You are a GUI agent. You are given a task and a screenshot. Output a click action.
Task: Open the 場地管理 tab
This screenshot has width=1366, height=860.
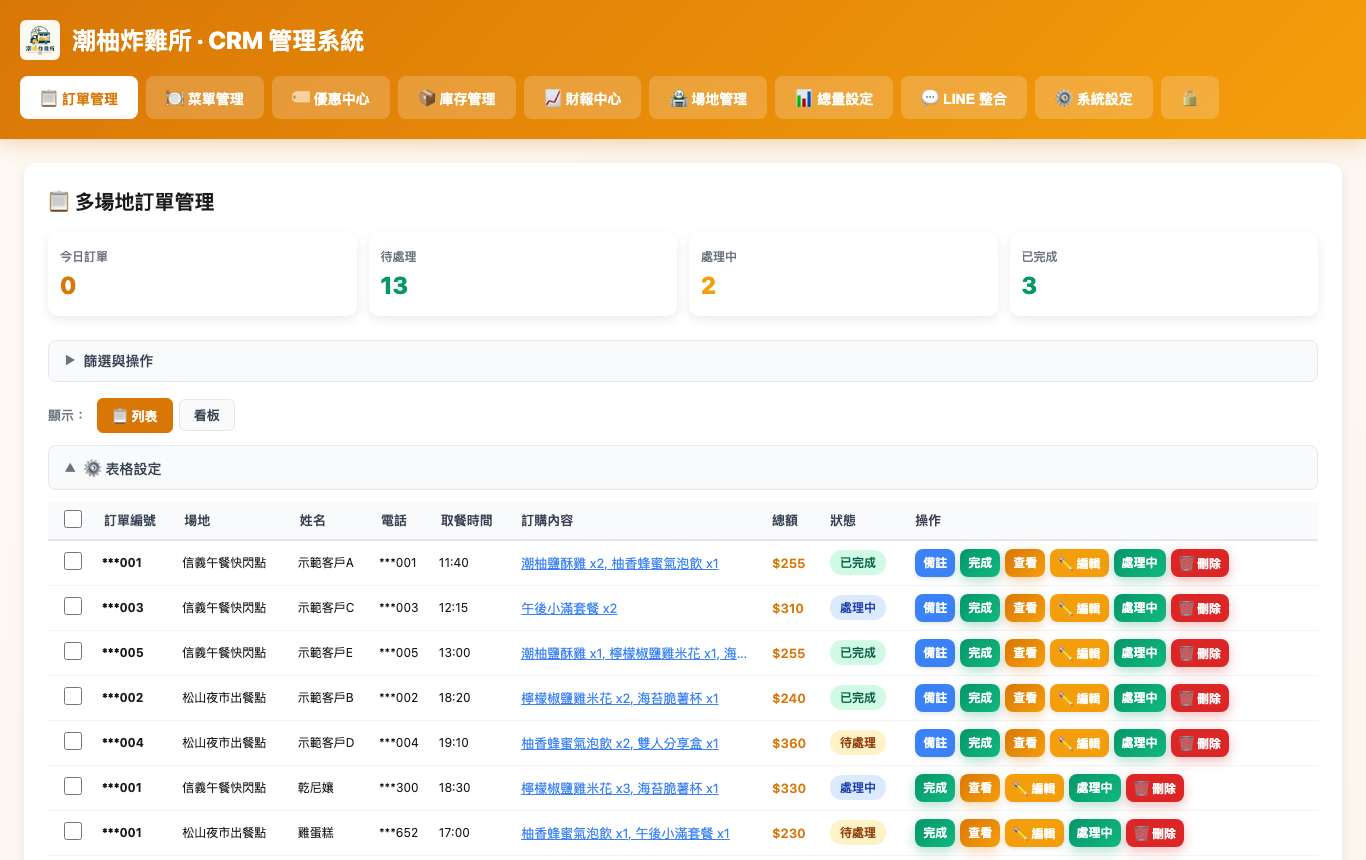coord(708,98)
